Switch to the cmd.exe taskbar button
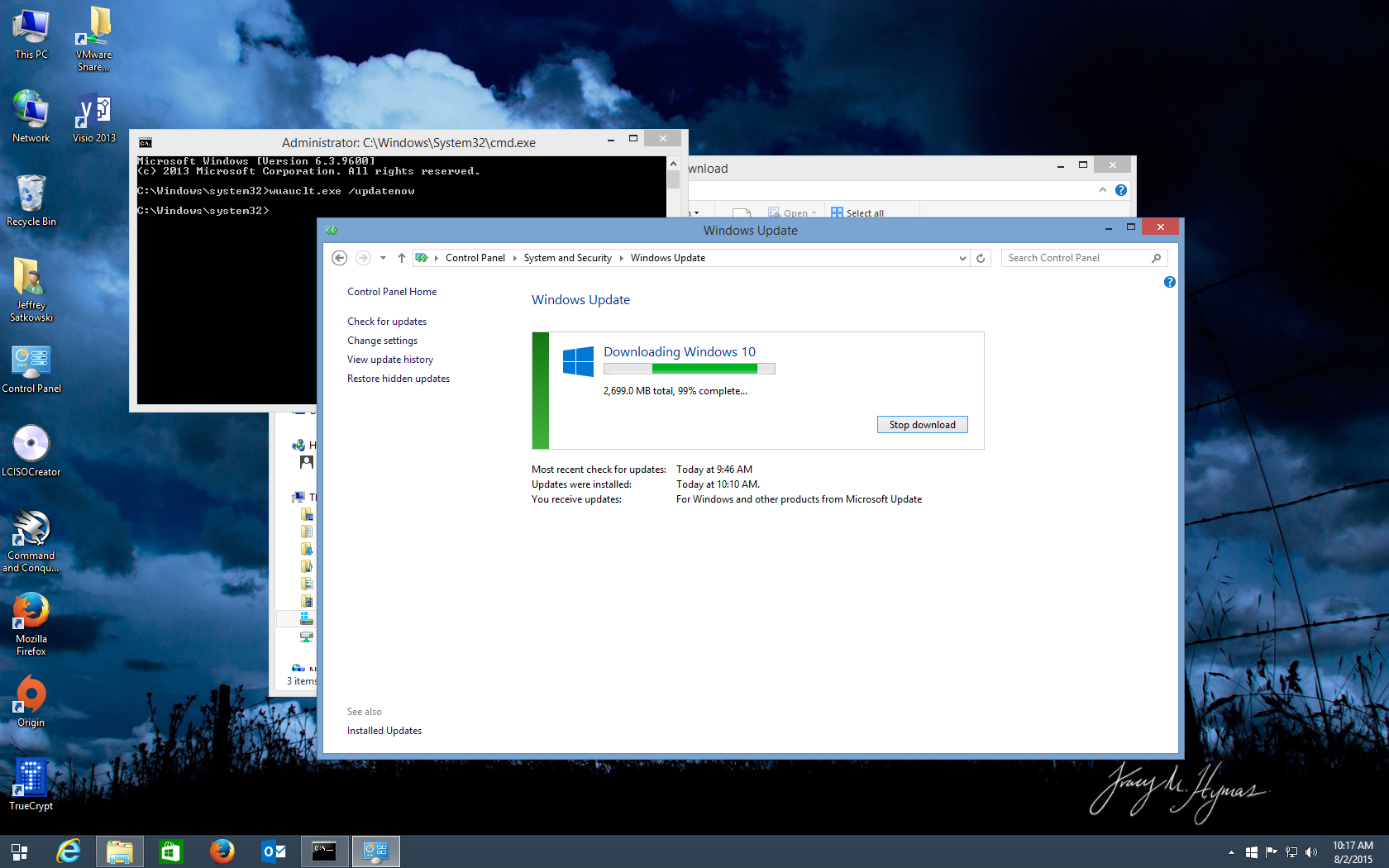Screen dimensions: 1389x868 (x=324, y=851)
